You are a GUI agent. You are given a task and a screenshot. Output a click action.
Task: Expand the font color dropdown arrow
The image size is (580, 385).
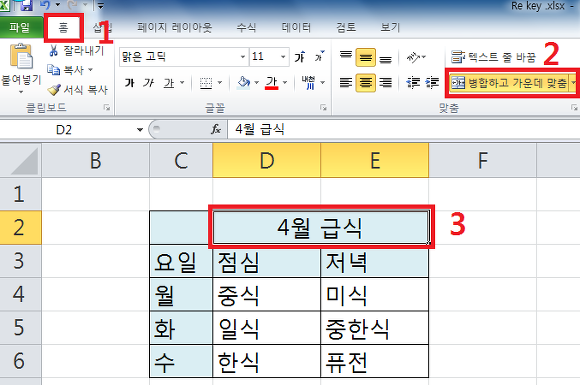click(285, 83)
